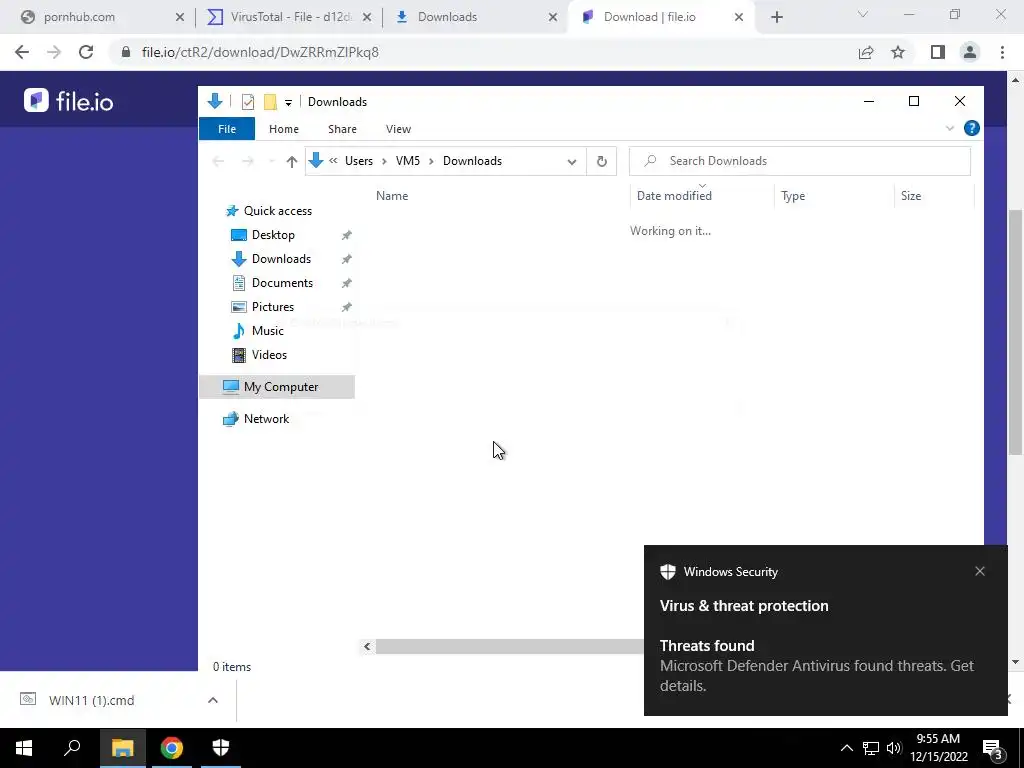Open Desktop in navigation pane
The image size is (1024, 768).
tap(273, 235)
